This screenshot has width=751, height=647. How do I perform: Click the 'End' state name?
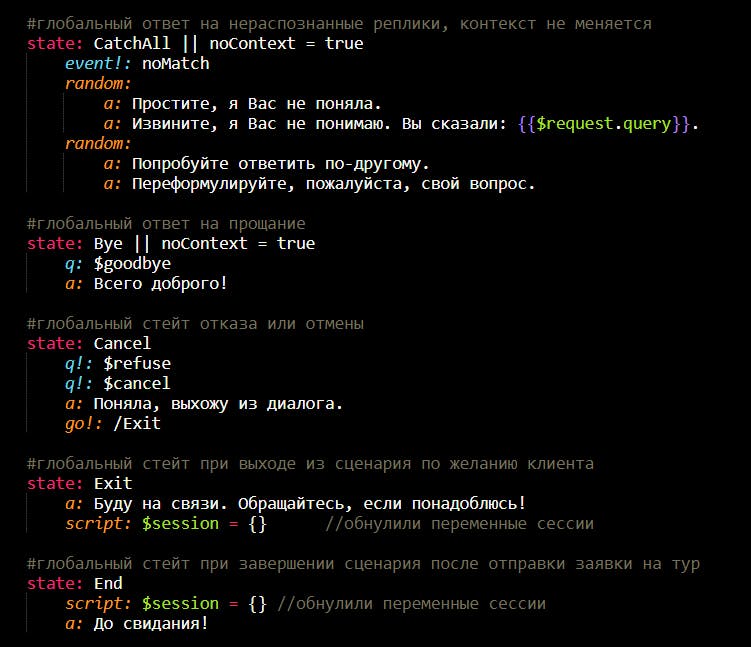tap(108, 584)
